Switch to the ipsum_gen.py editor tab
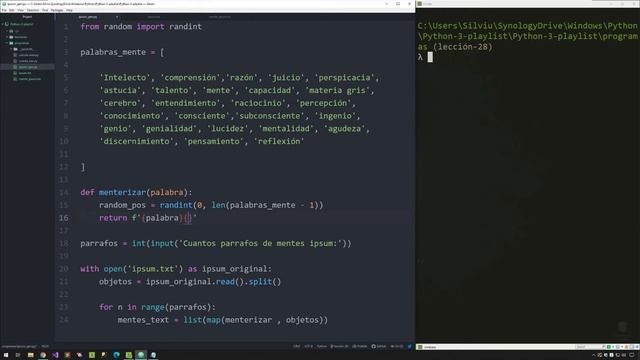Screen dimensions: 640x360 pyautogui.click(x=88, y=17)
